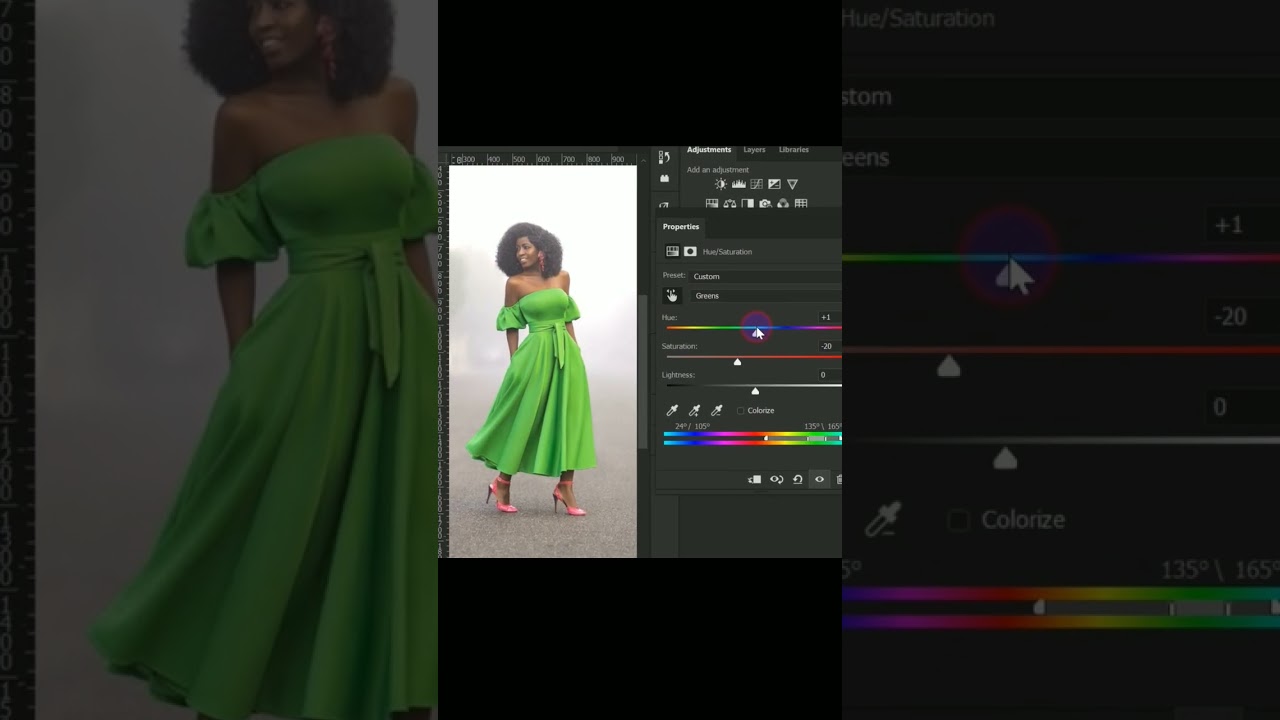Open the History panel icon
This screenshot has width=1280, height=720.
click(664, 157)
